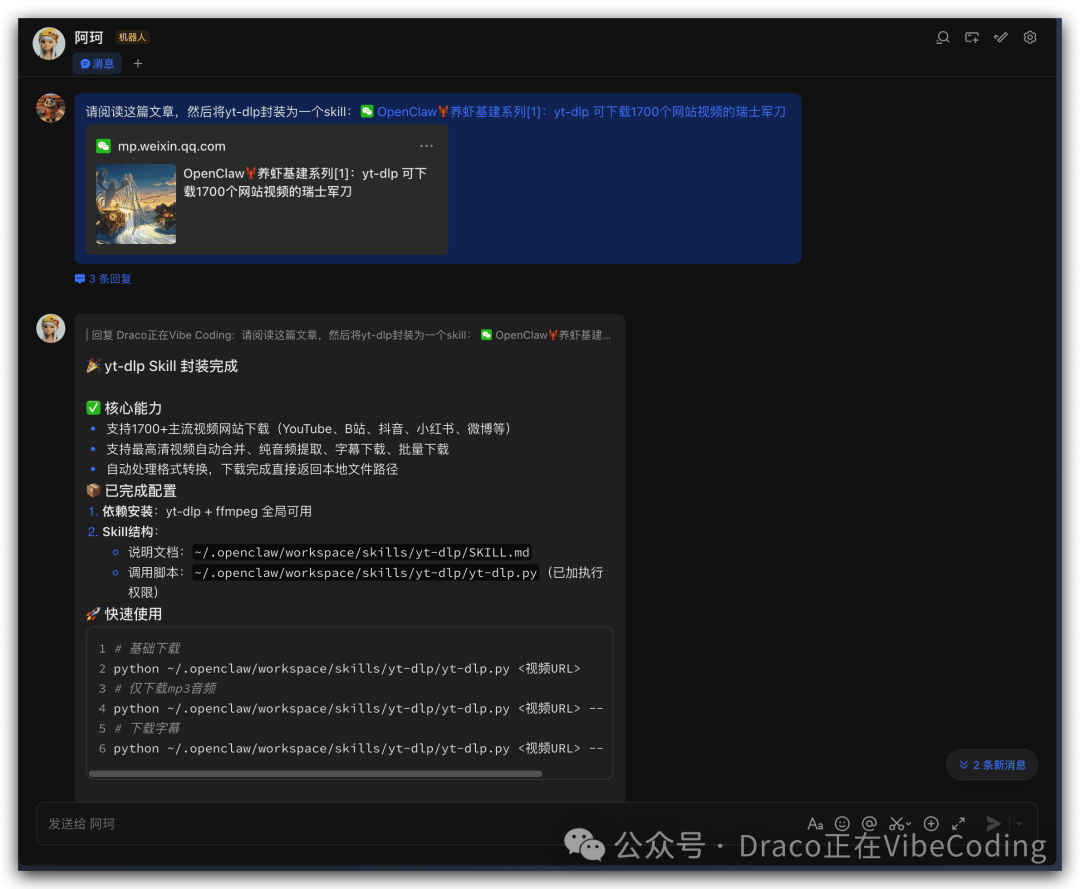Open the tasks checkmark icon in the header
This screenshot has width=1080, height=889.
pyautogui.click(x=1000, y=37)
